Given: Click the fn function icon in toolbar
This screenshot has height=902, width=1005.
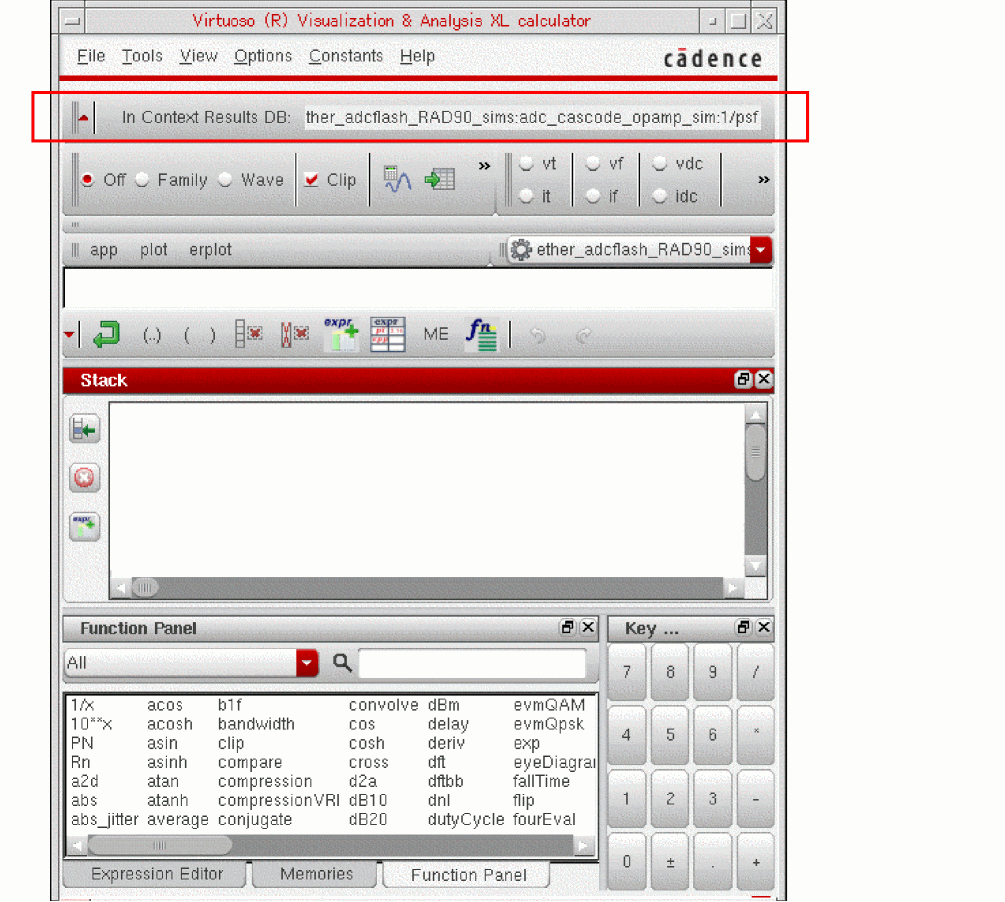Looking at the screenshot, I should (481, 335).
